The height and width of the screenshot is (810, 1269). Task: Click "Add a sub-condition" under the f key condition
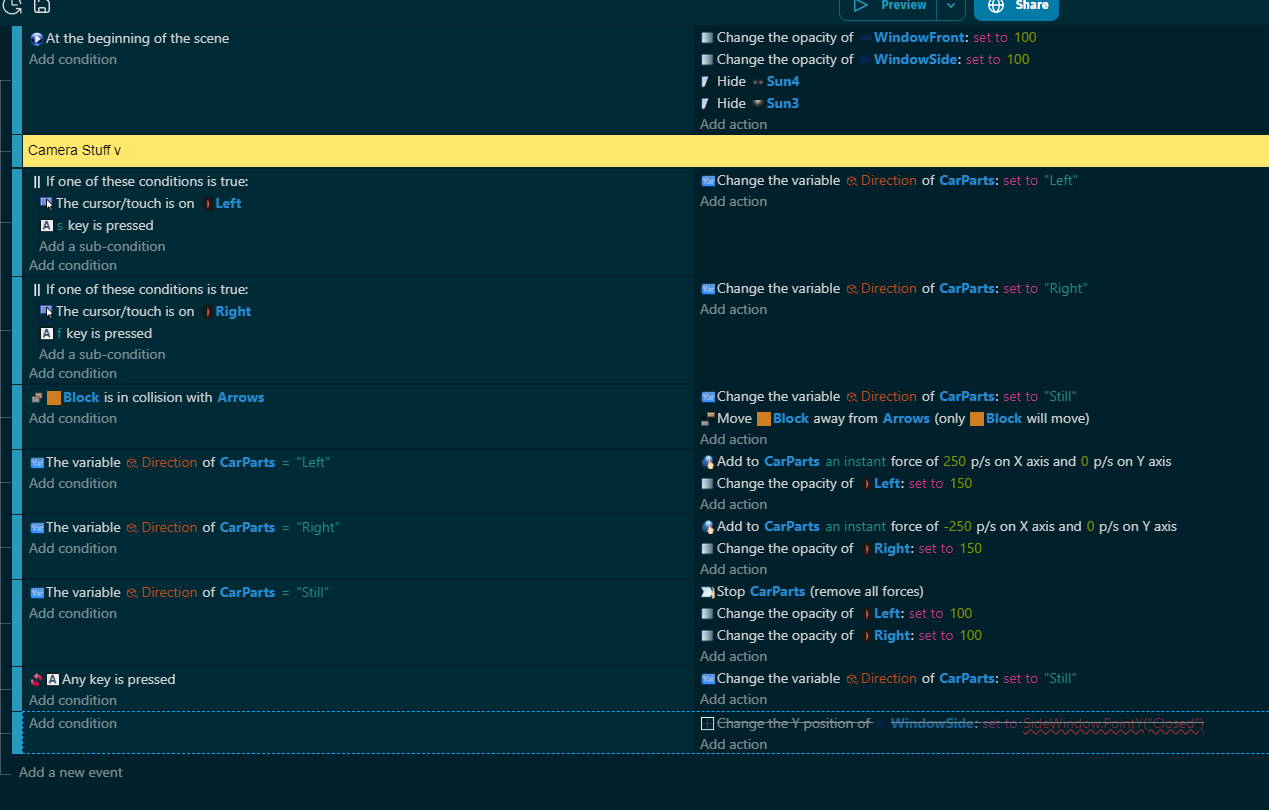[102, 354]
